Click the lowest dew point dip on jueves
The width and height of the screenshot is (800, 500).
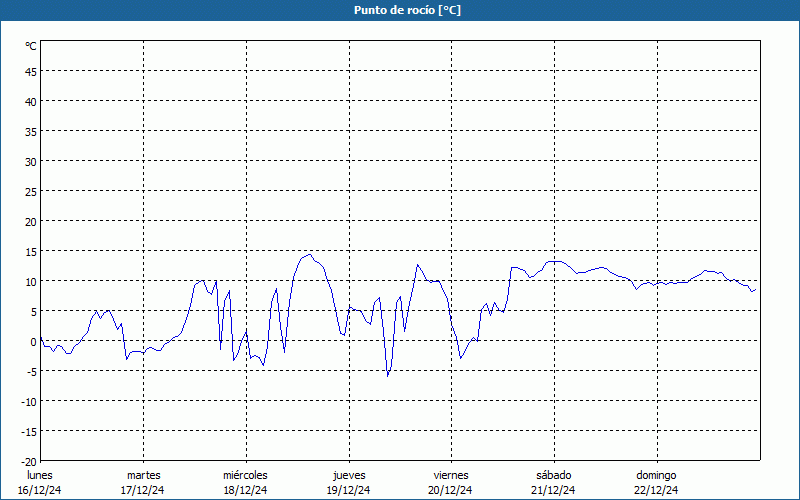coord(388,376)
